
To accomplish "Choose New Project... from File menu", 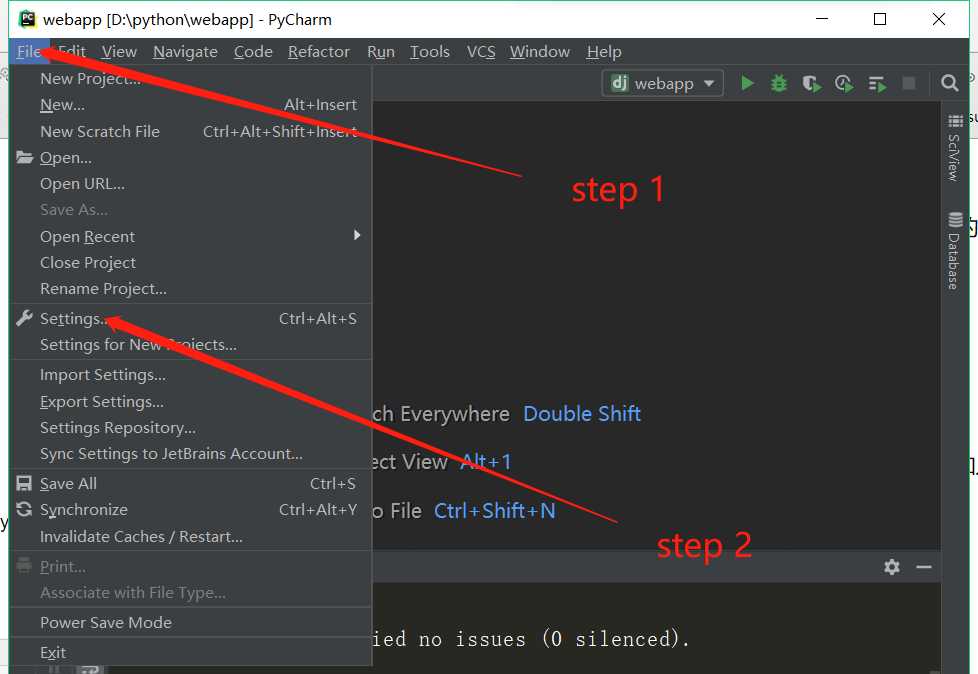I will tap(191, 79).
